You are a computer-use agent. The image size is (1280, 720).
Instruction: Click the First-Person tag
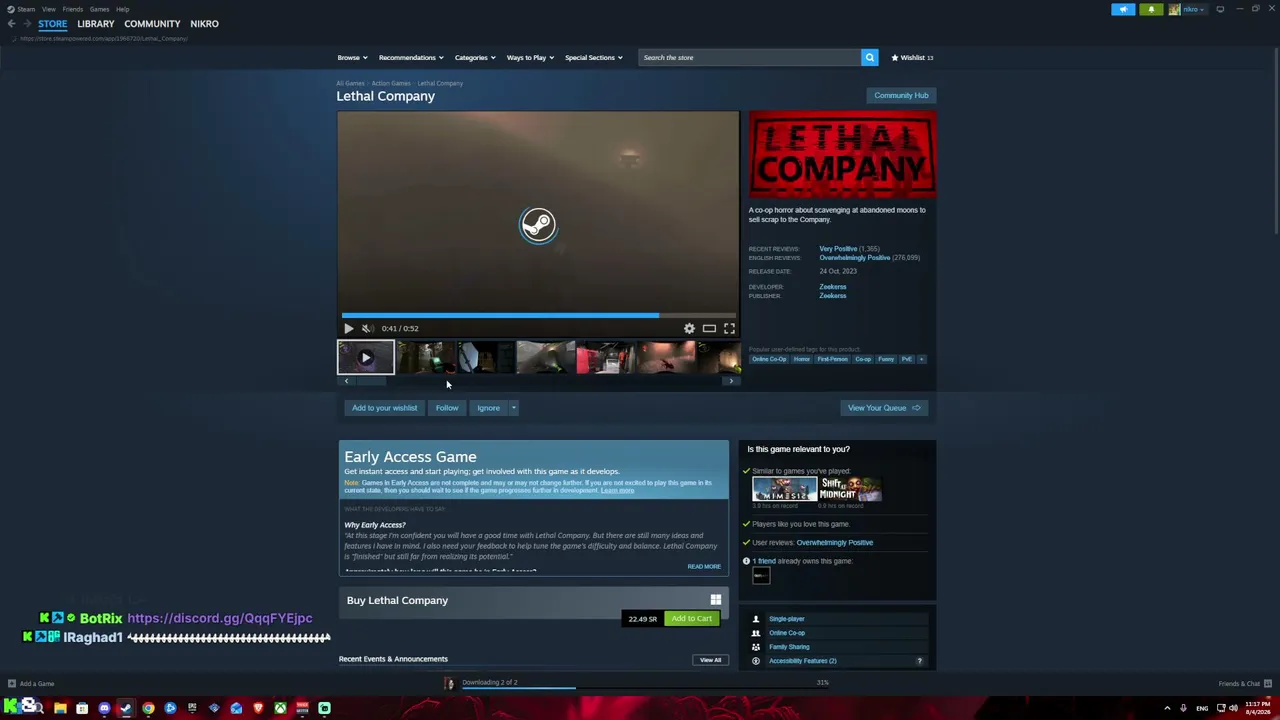832,359
